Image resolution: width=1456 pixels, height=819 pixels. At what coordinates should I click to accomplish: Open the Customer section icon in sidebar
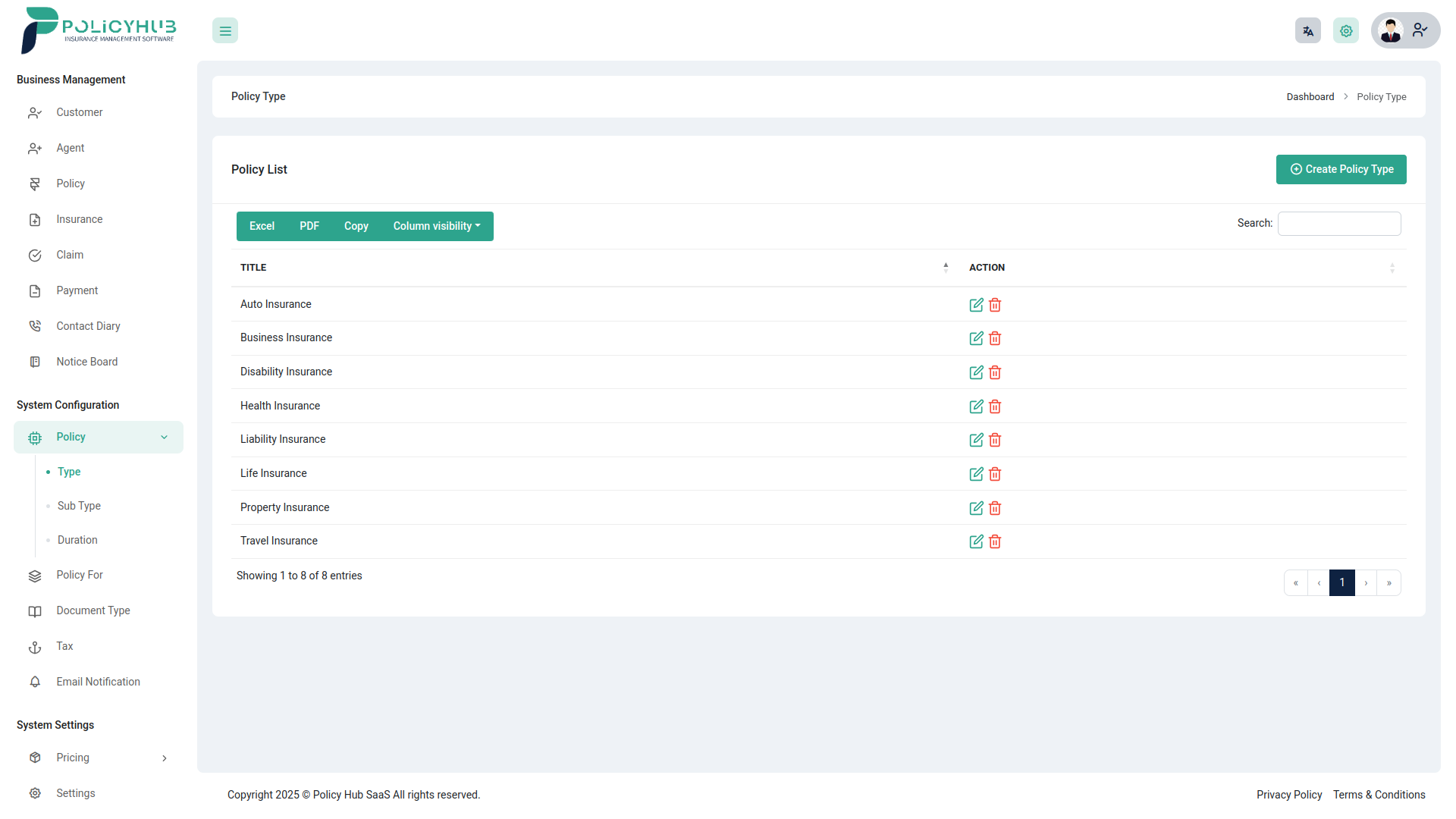coord(35,112)
